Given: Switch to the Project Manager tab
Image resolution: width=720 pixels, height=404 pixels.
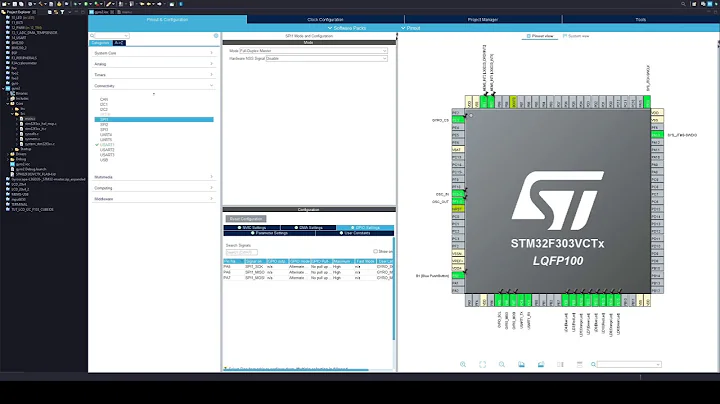Looking at the screenshot, I should [x=483, y=19].
